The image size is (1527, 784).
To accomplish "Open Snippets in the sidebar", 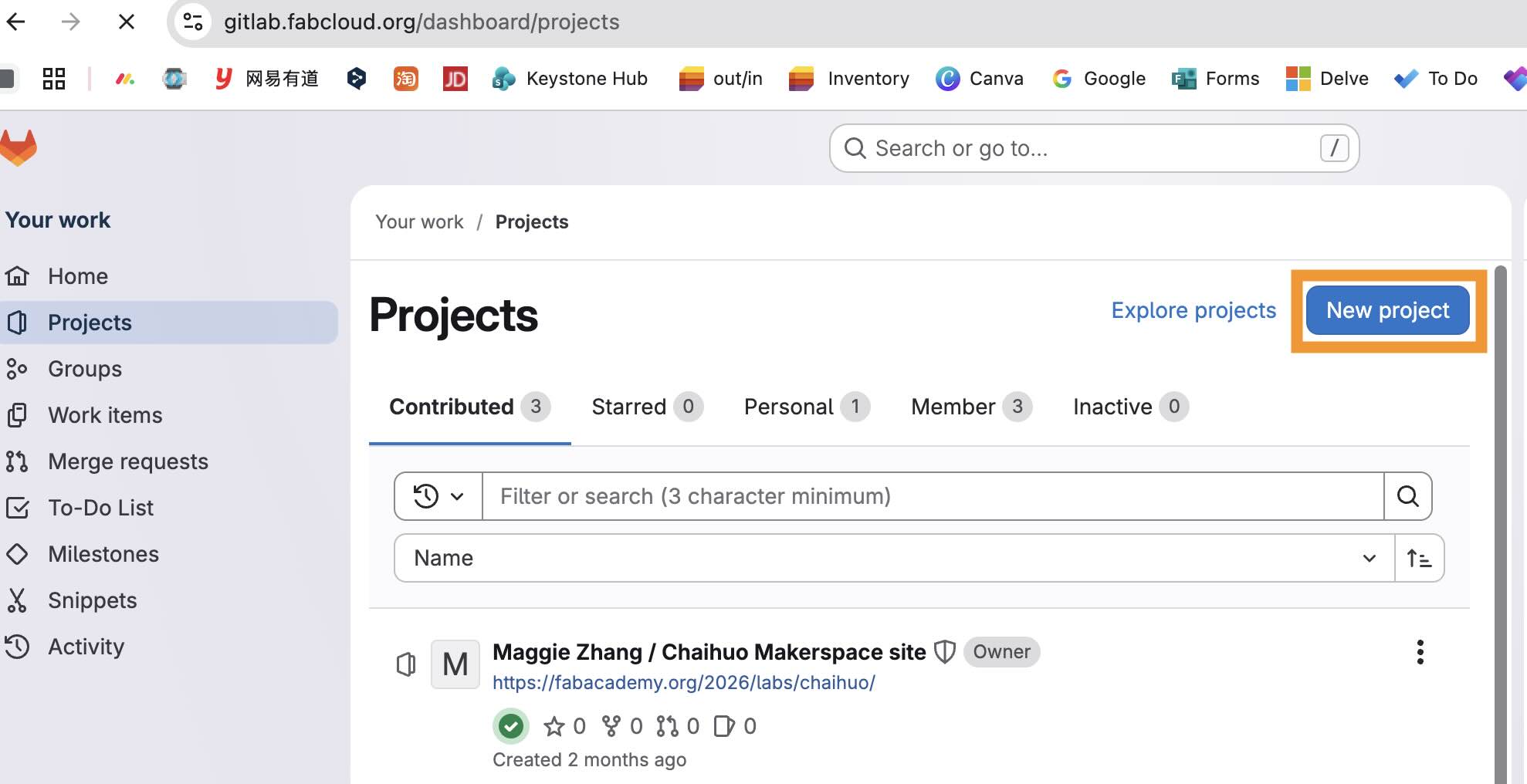I will click(x=169, y=600).
